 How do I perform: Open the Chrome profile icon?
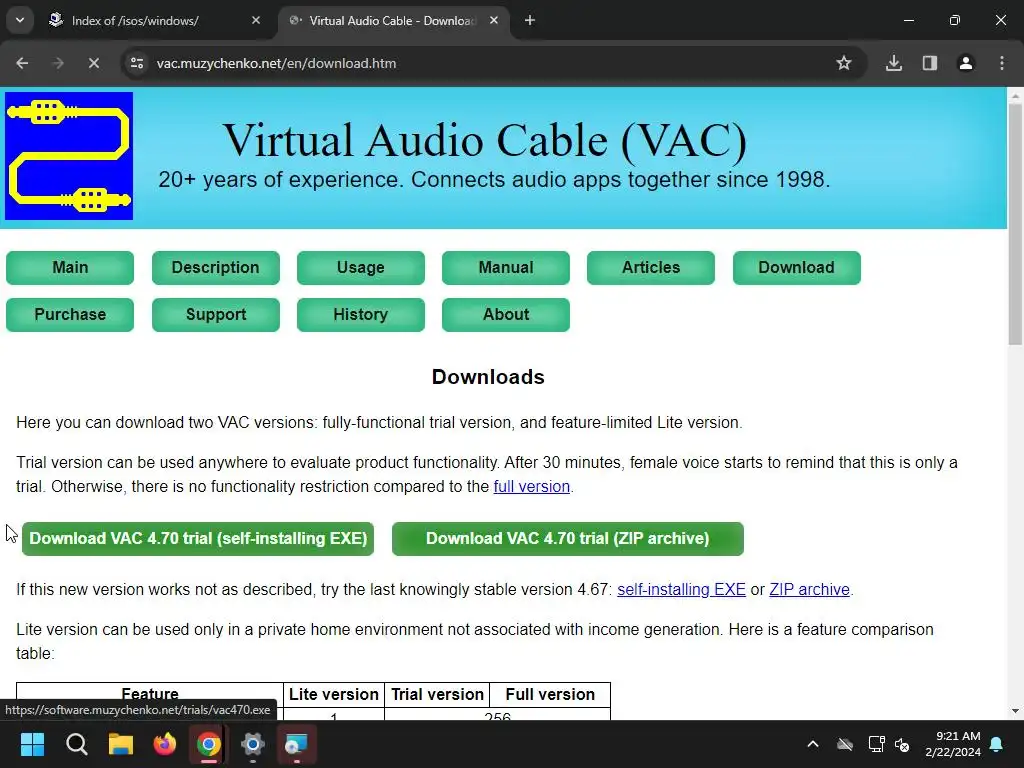click(x=965, y=63)
